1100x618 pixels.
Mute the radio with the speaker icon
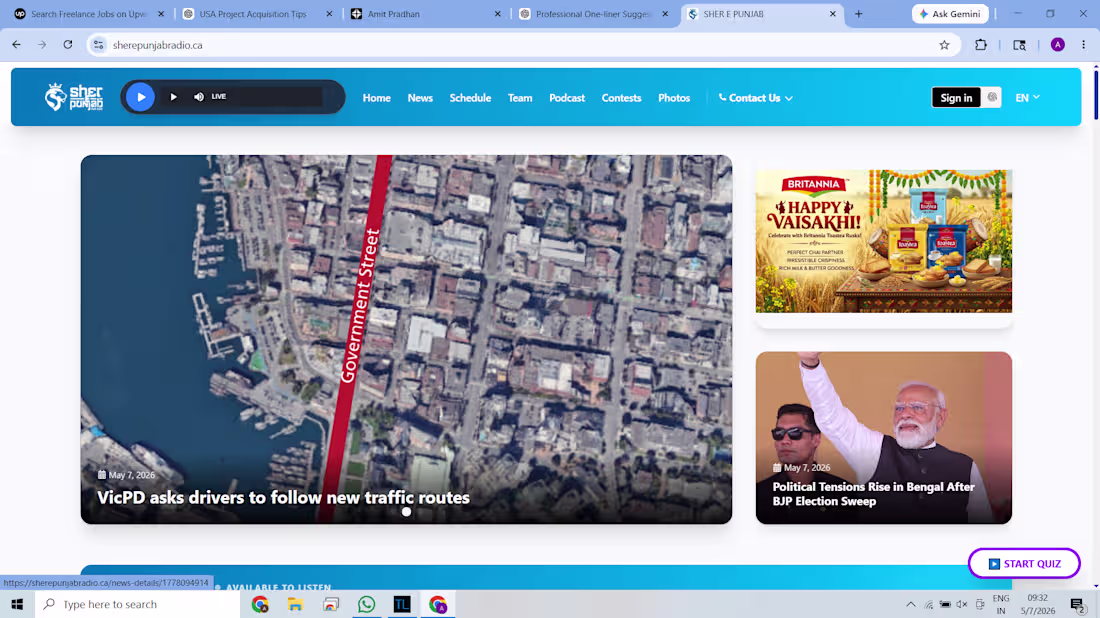pos(199,97)
